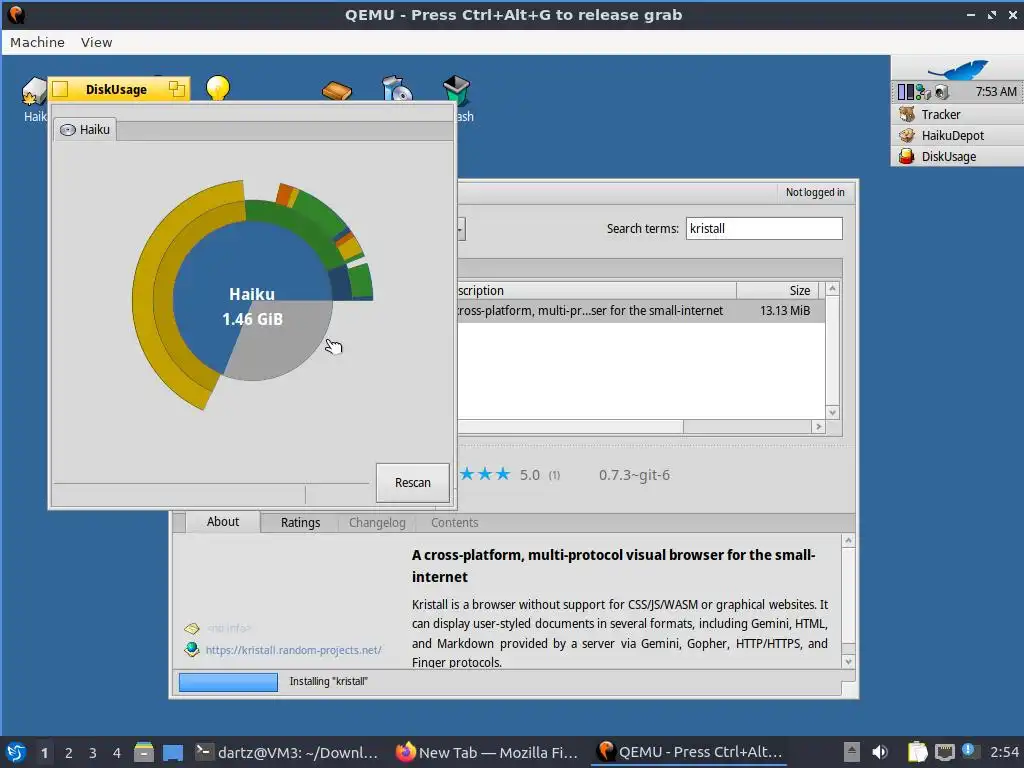Switch to host workspace 4
The width and height of the screenshot is (1024, 768).
pyautogui.click(x=116, y=752)
